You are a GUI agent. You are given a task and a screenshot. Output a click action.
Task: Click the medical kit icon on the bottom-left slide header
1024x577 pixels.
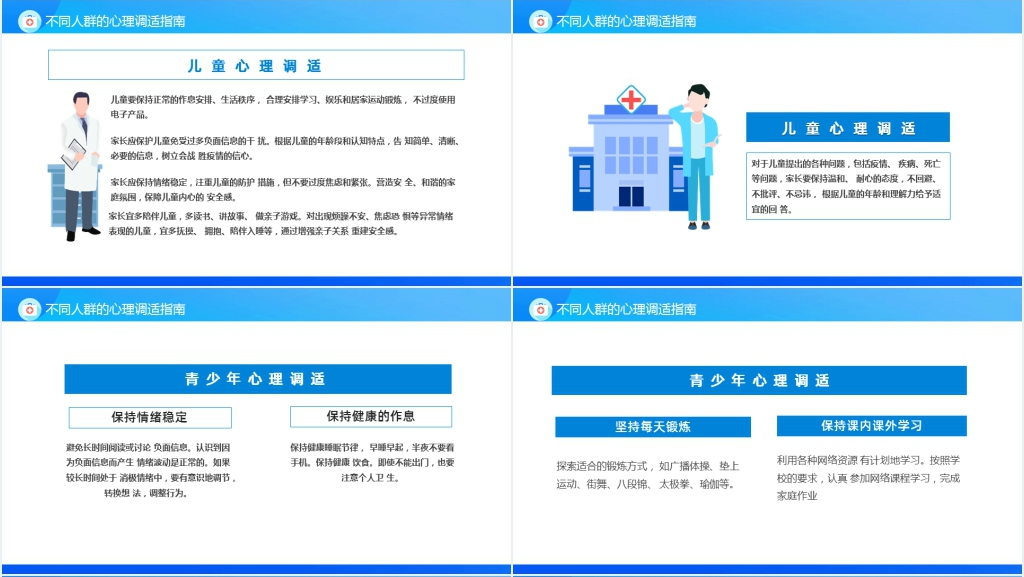pos(29,308)
